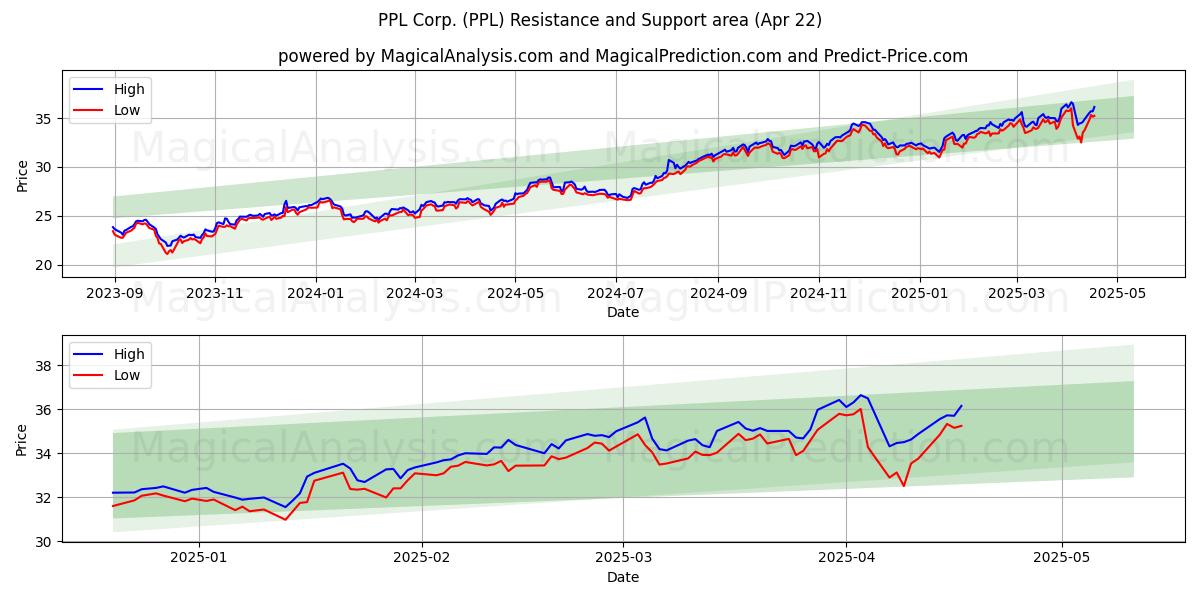Image resolution: width=1200 pixels, height=600 pixels.
Task: Click the '2025-03' x-axis label in bottom chart
Action: 623,558
